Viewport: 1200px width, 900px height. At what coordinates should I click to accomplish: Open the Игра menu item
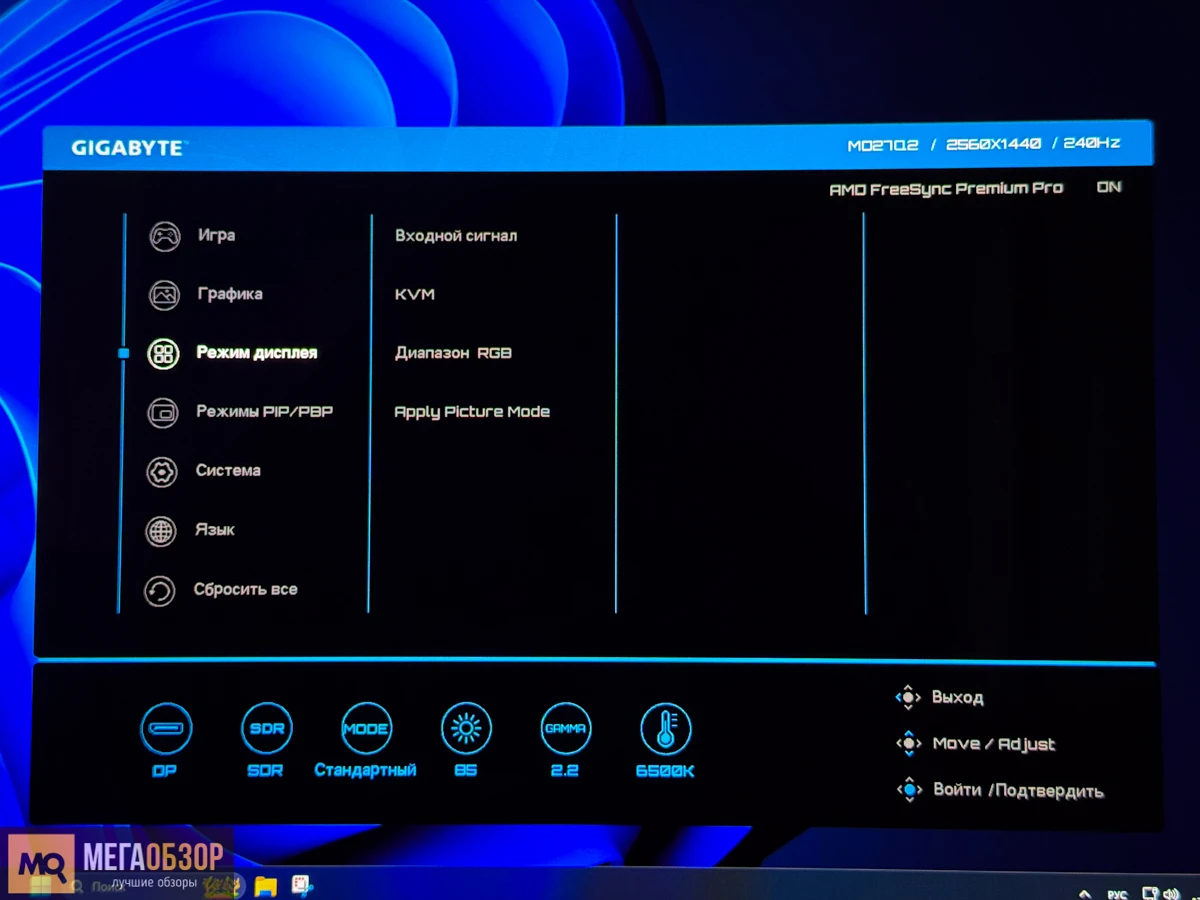(x=216, y=235)
